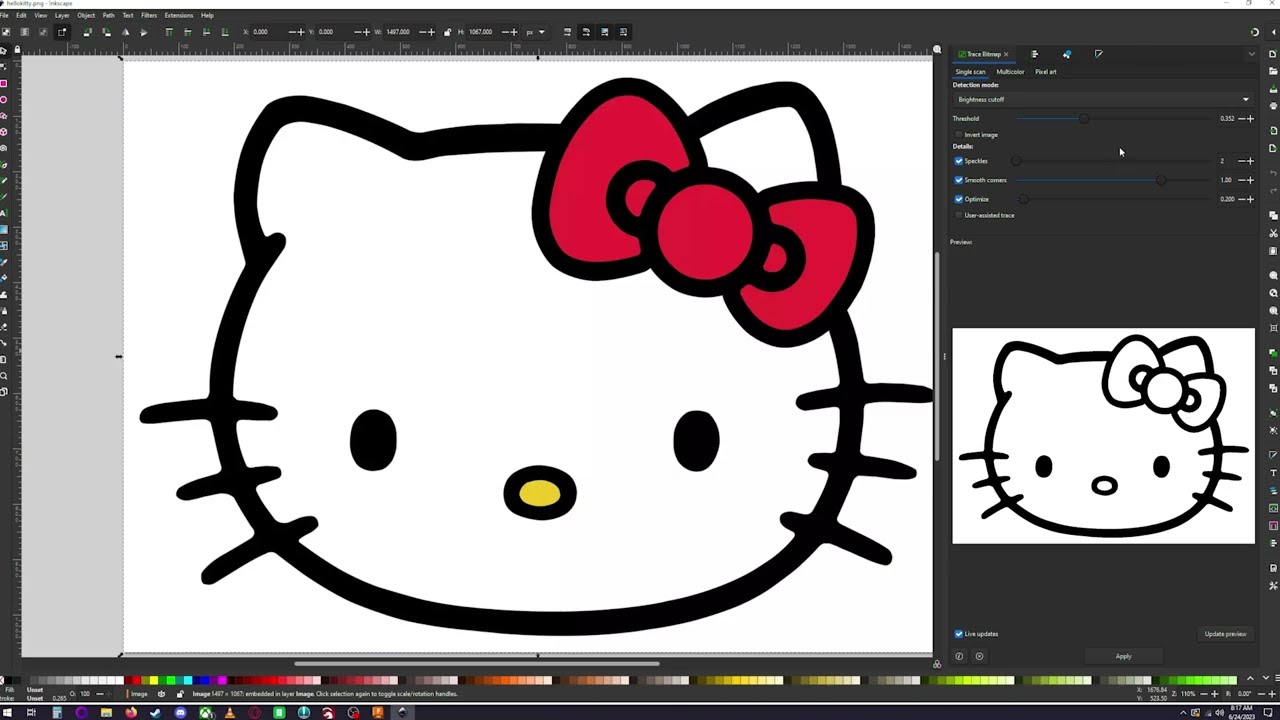Click the Apply button

point(1123,657)
